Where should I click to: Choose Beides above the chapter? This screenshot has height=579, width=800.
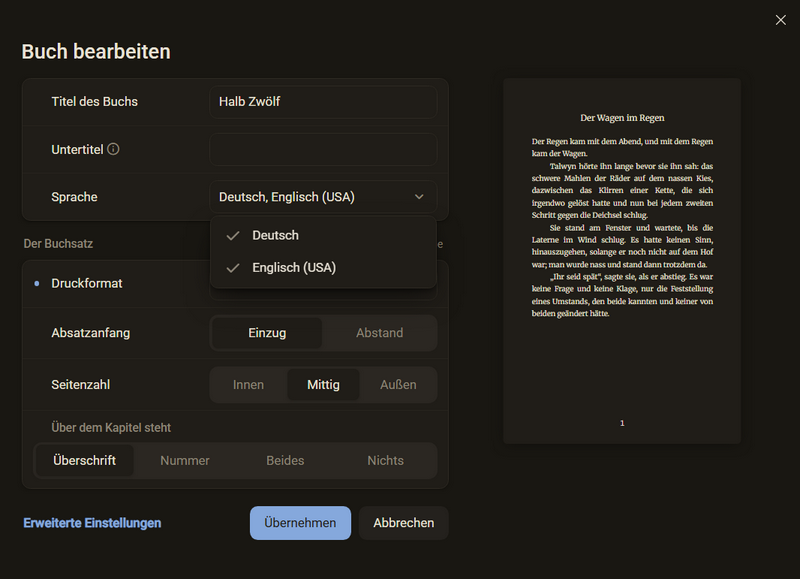(285, 461)
